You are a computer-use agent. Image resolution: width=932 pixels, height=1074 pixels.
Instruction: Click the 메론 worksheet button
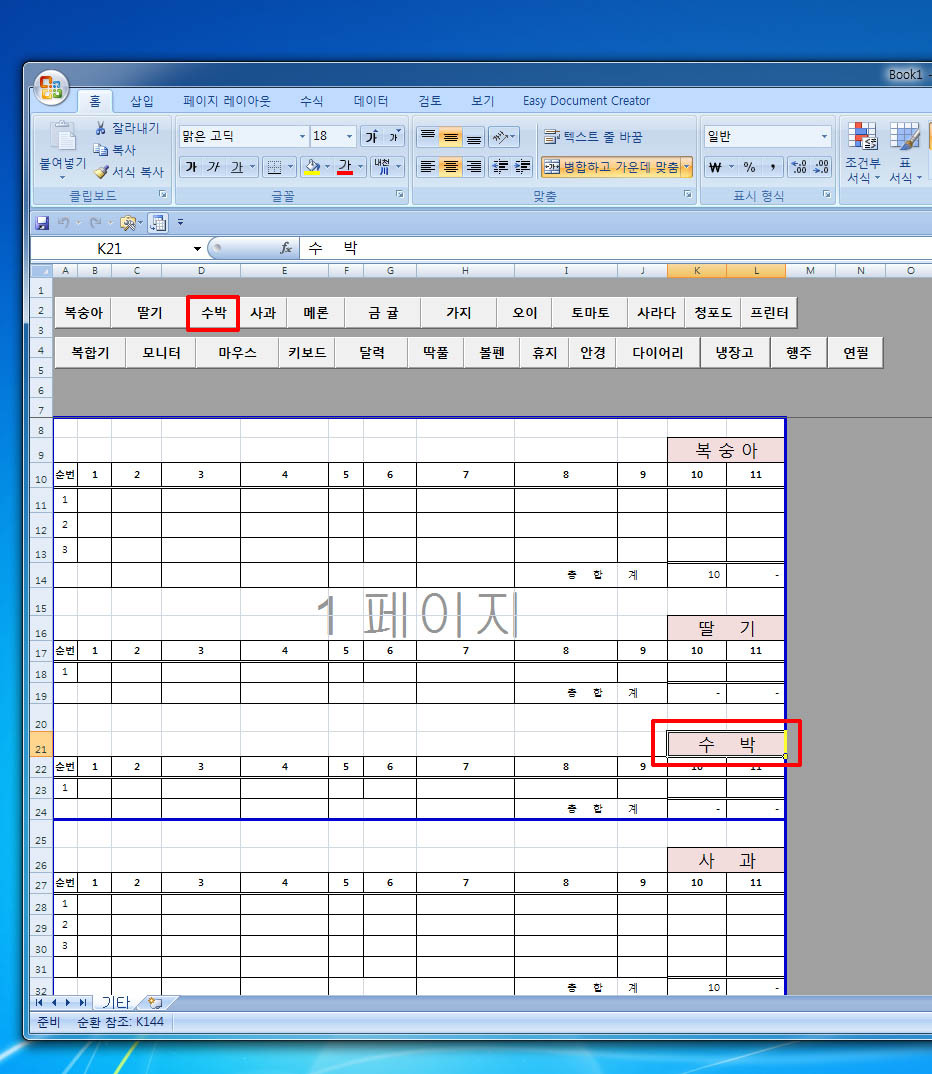[x=316, y=313]
